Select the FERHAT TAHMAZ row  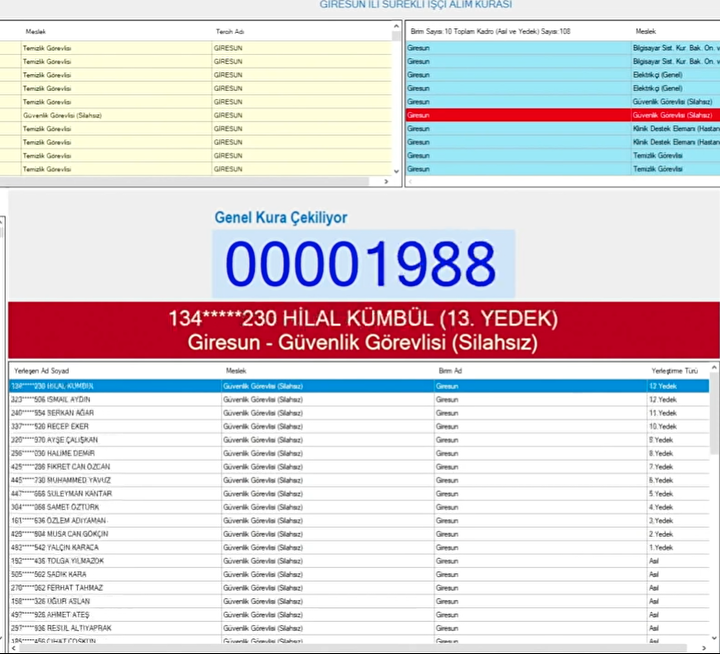coord(359,588)
